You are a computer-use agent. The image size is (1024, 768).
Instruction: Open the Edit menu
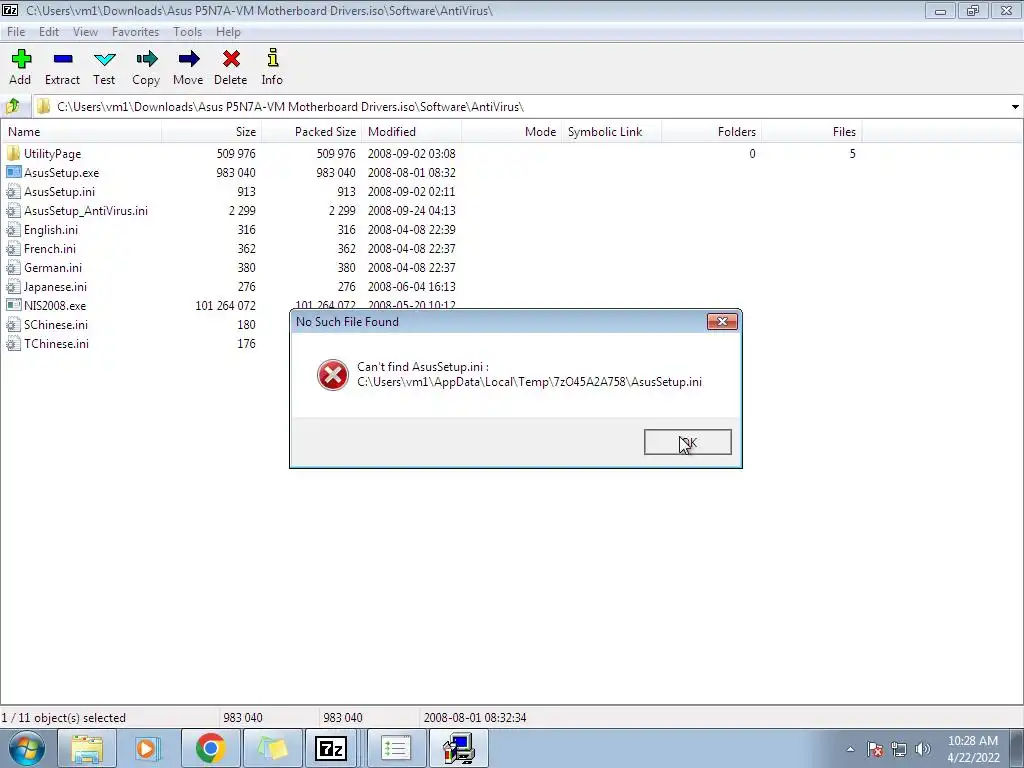pyautogui.click(x=49, y=31)
